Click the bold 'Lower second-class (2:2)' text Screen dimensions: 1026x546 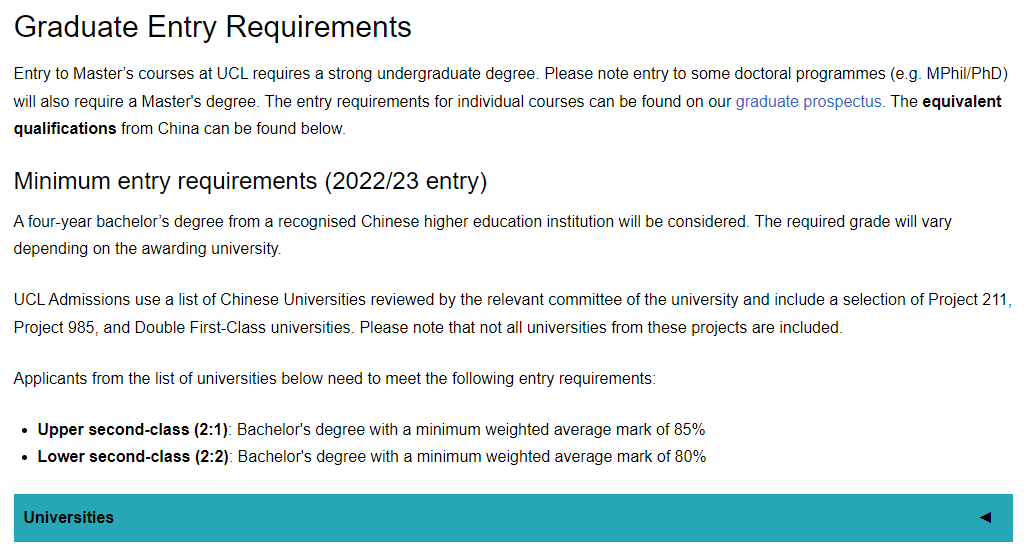[133, 457]
